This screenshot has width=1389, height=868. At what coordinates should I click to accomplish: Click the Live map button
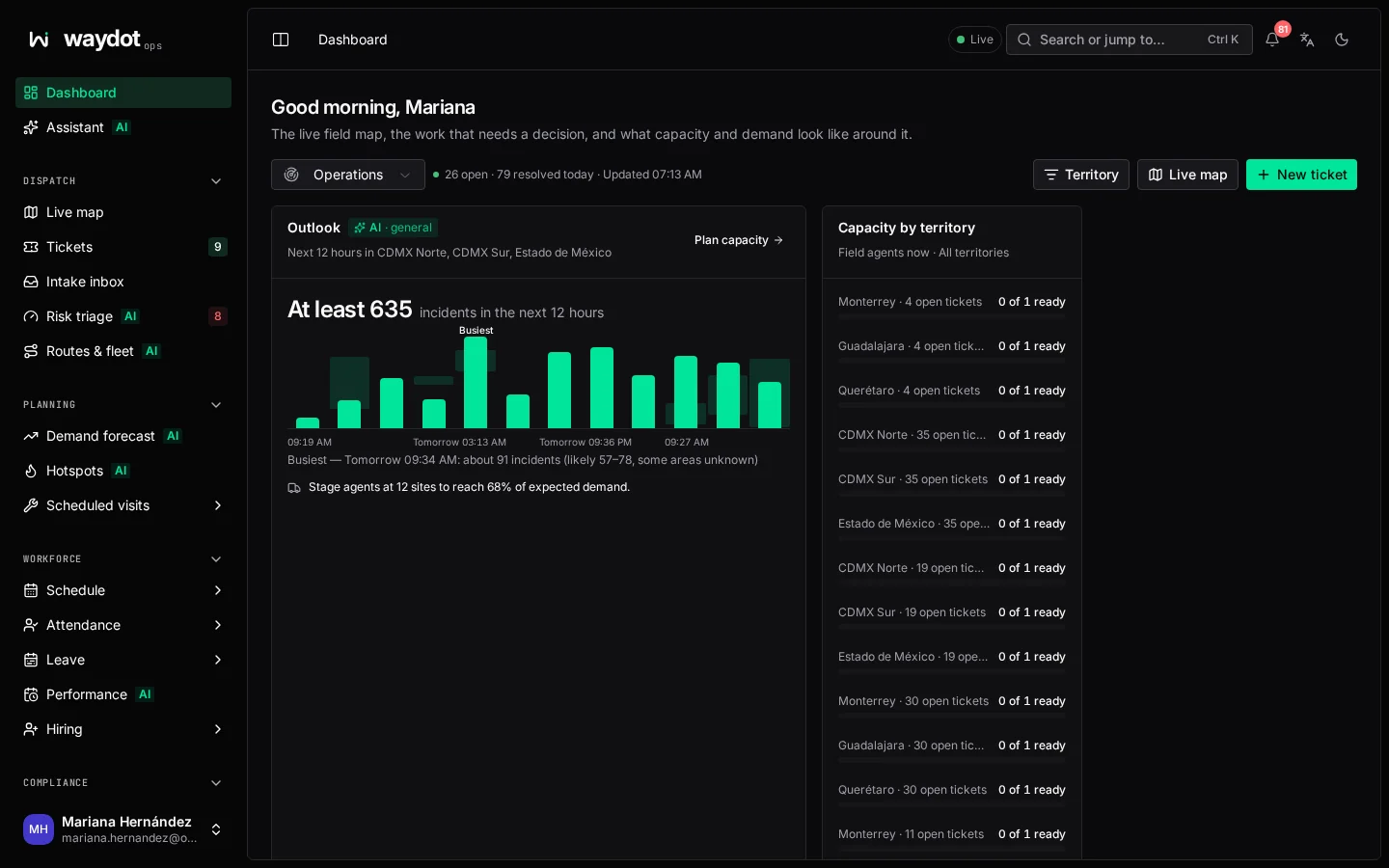pyautogui.click(x=1187, y=175)
